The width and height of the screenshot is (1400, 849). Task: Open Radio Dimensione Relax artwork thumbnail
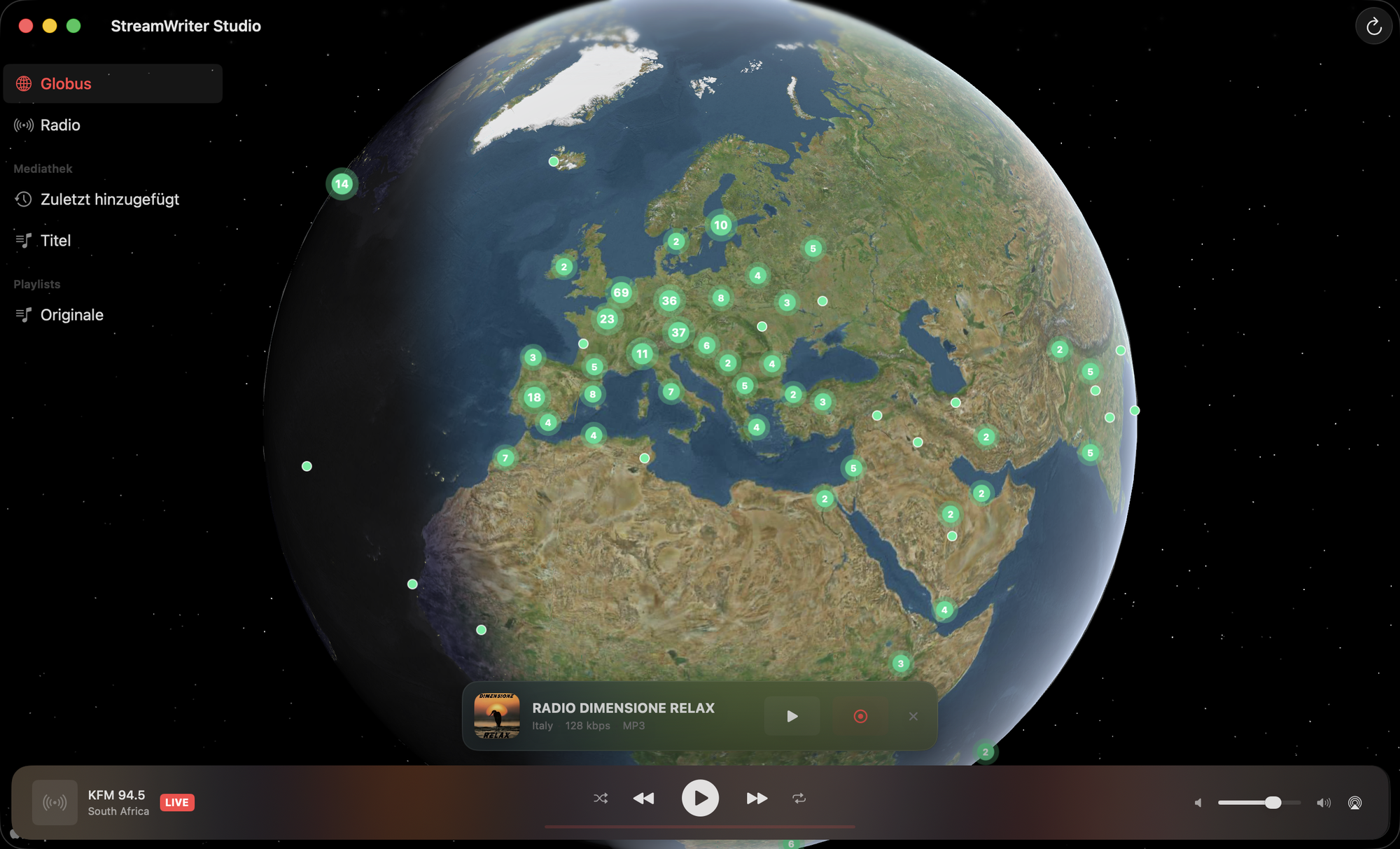point(497,716)
